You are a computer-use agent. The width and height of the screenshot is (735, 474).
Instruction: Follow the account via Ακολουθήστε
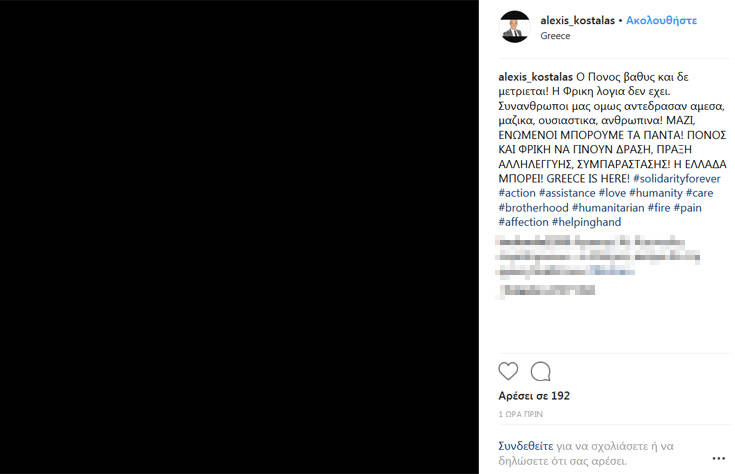661,21
